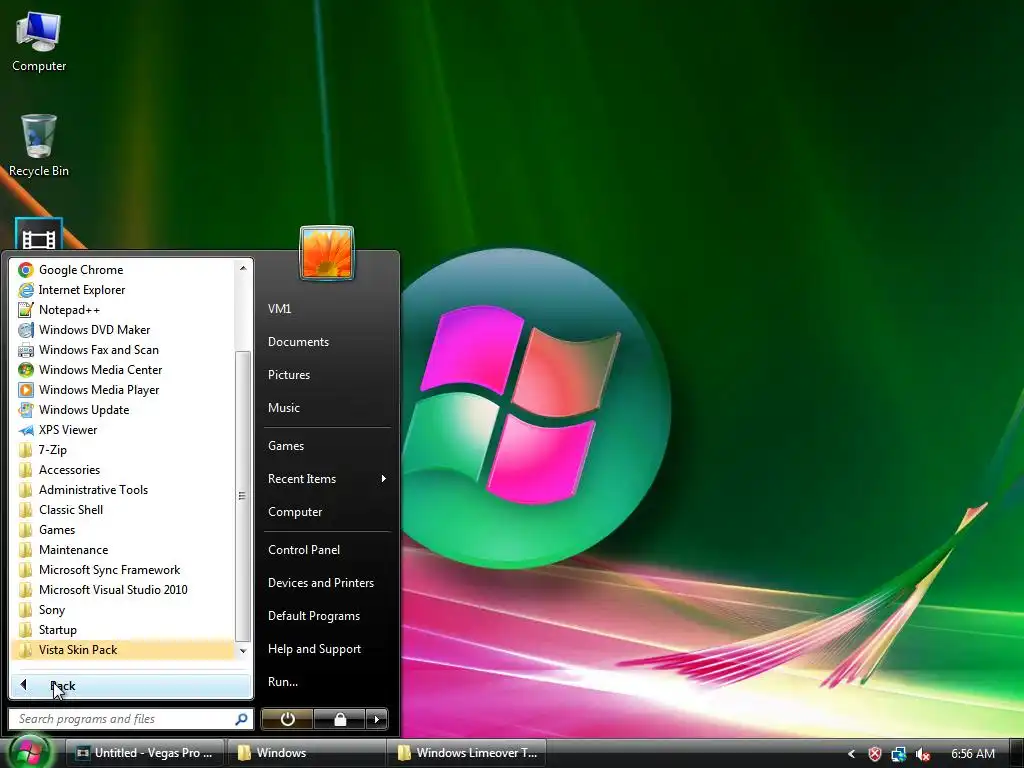1024x768 pixels.
Task: Switch to Windows Limeover taskbar button
Action: coord(466,753)
